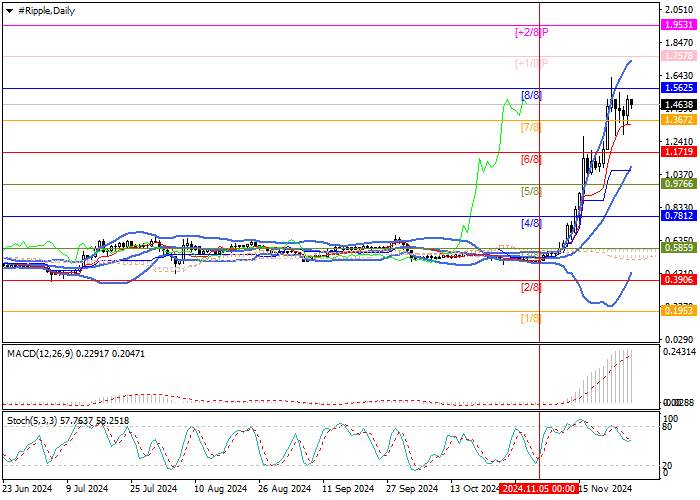Click the 23 Jun 2024 date label
The height and width of the screenshot is (500, 700).
[28, 489]
